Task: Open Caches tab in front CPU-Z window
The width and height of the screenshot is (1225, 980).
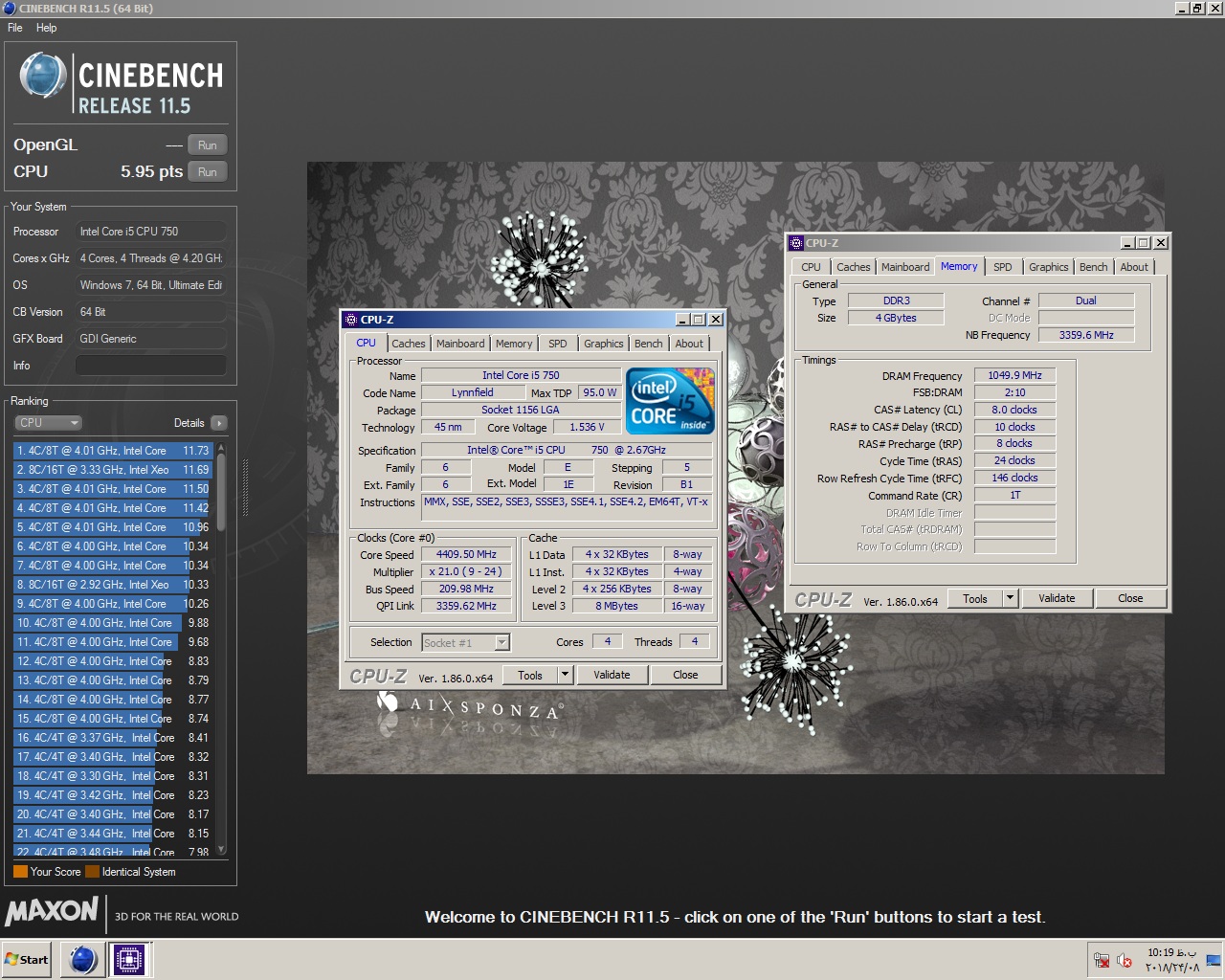Action: tap(409, 344)
